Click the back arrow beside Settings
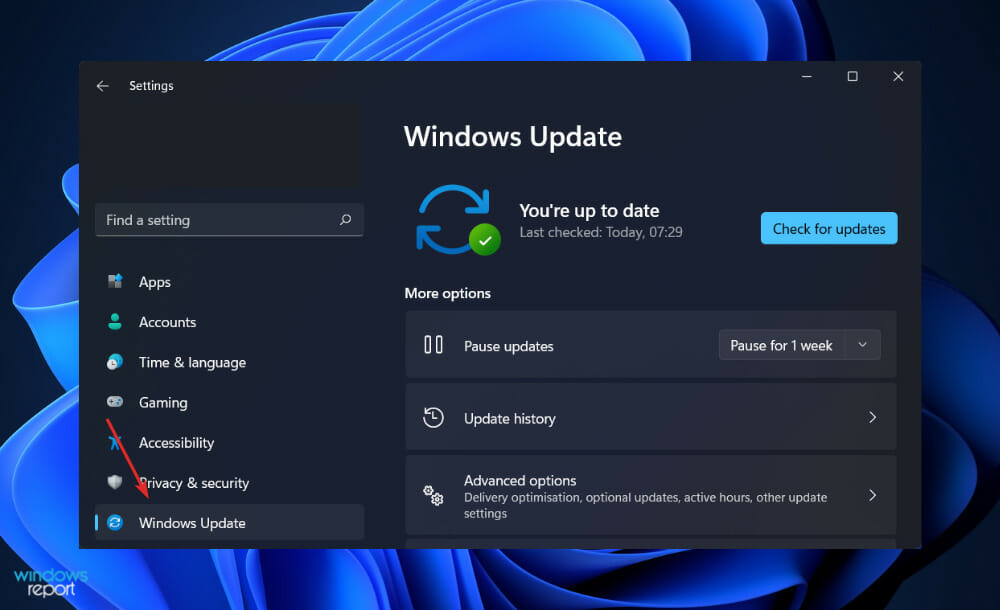 tap(102, 86)
